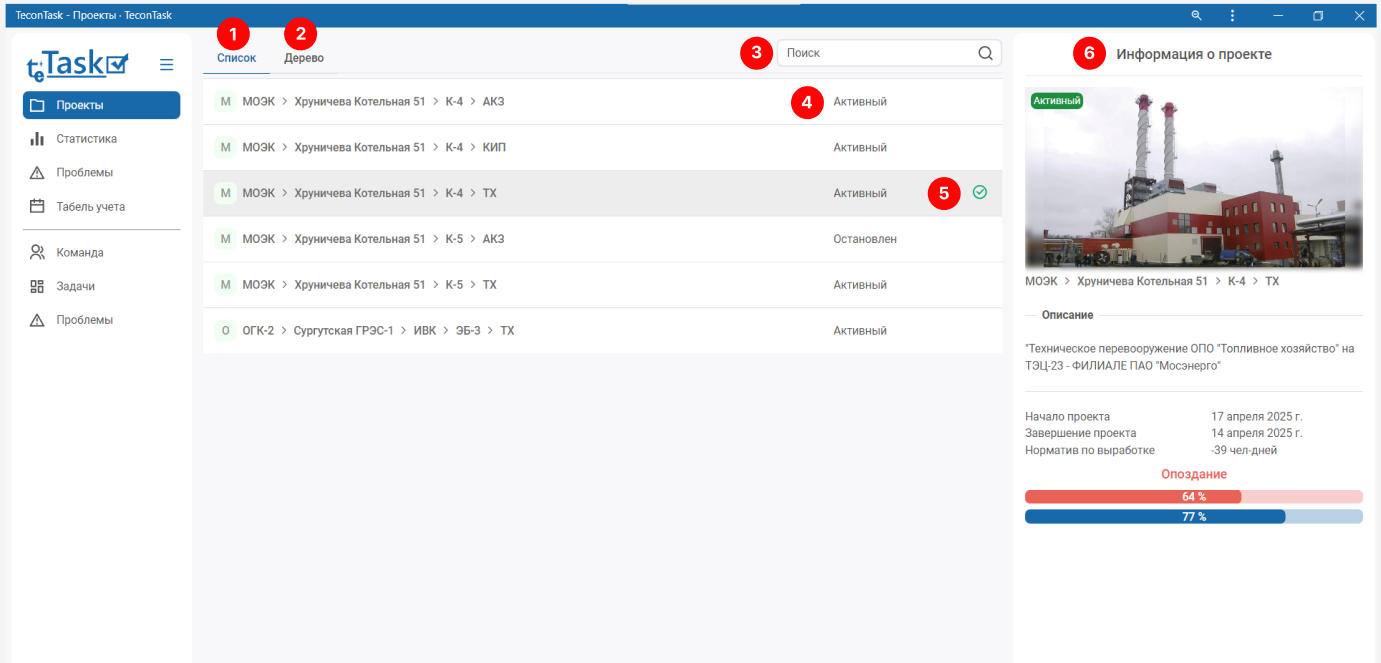
Task: Switch to the Дерево tab
Action: coord(304,58)
